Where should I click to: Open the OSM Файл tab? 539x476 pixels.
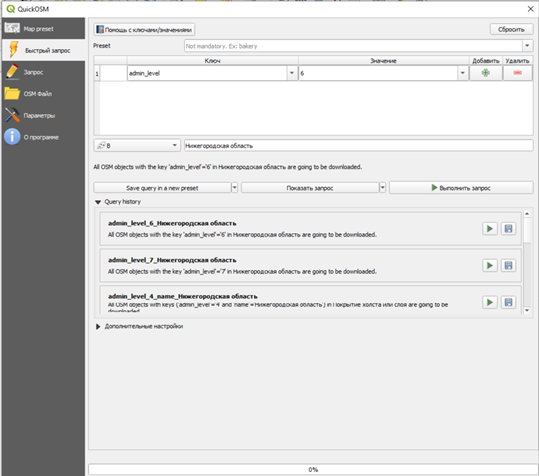(x=43, y=93)
